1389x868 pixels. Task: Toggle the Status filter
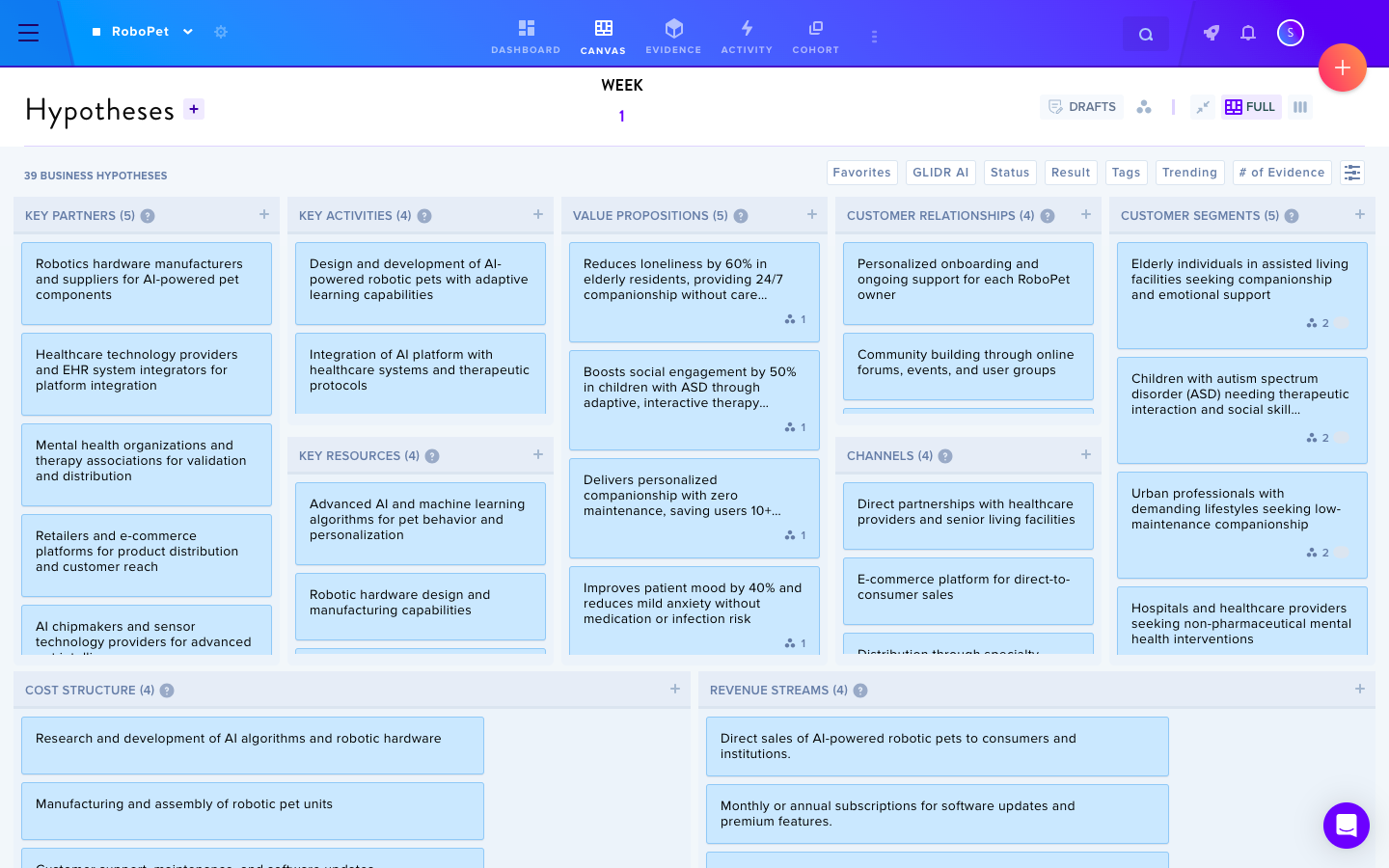click(x=1010, y=173)
